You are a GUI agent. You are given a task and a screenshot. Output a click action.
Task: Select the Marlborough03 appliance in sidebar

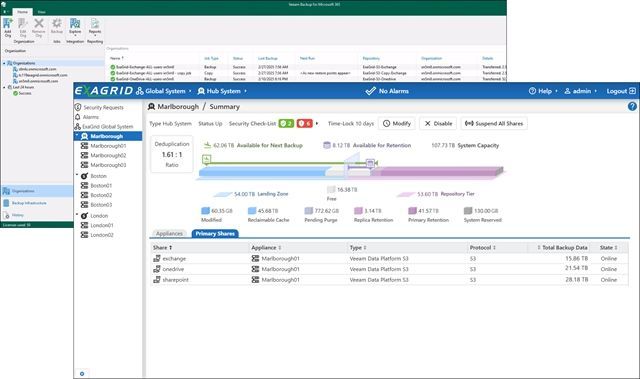click(104, 165)
